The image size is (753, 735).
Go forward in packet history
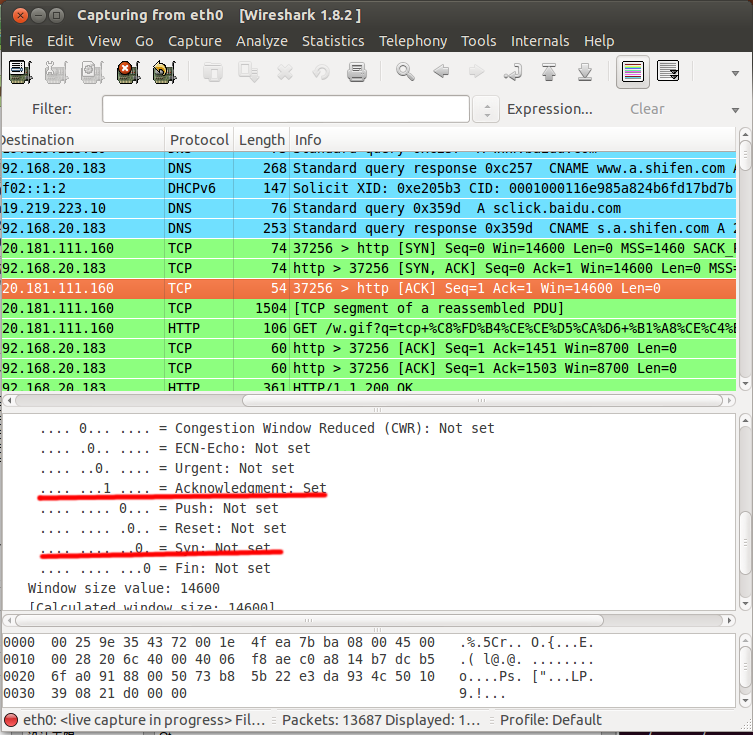click(x=477, y=72)
